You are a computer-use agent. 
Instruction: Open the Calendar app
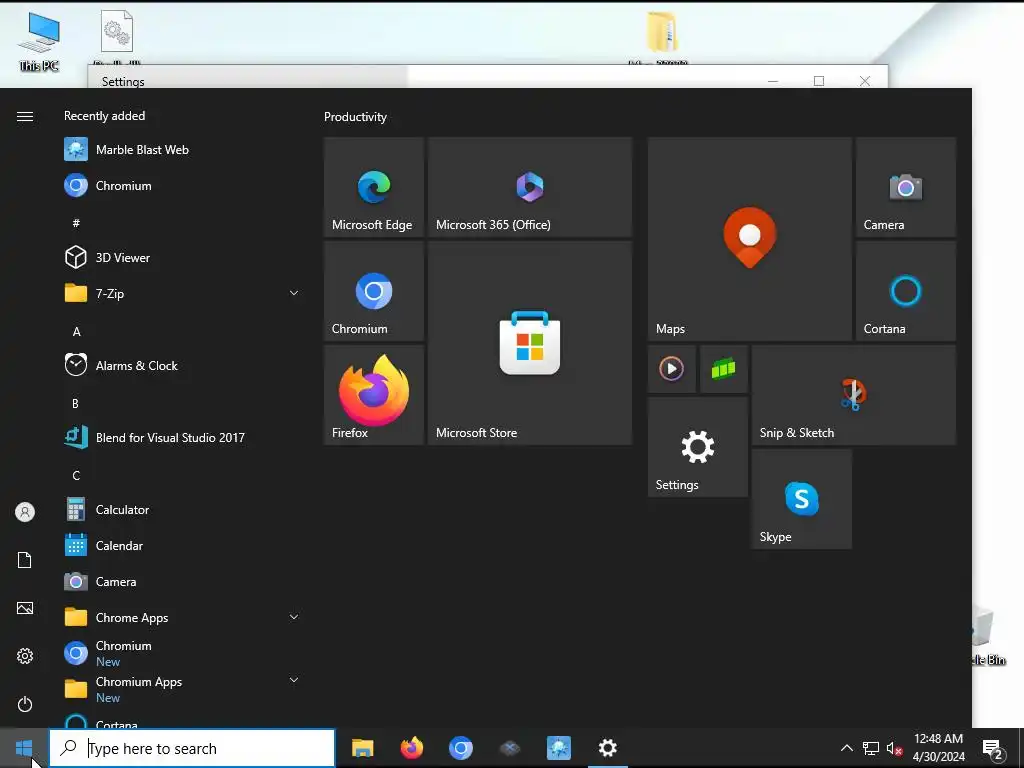(182, 545)
